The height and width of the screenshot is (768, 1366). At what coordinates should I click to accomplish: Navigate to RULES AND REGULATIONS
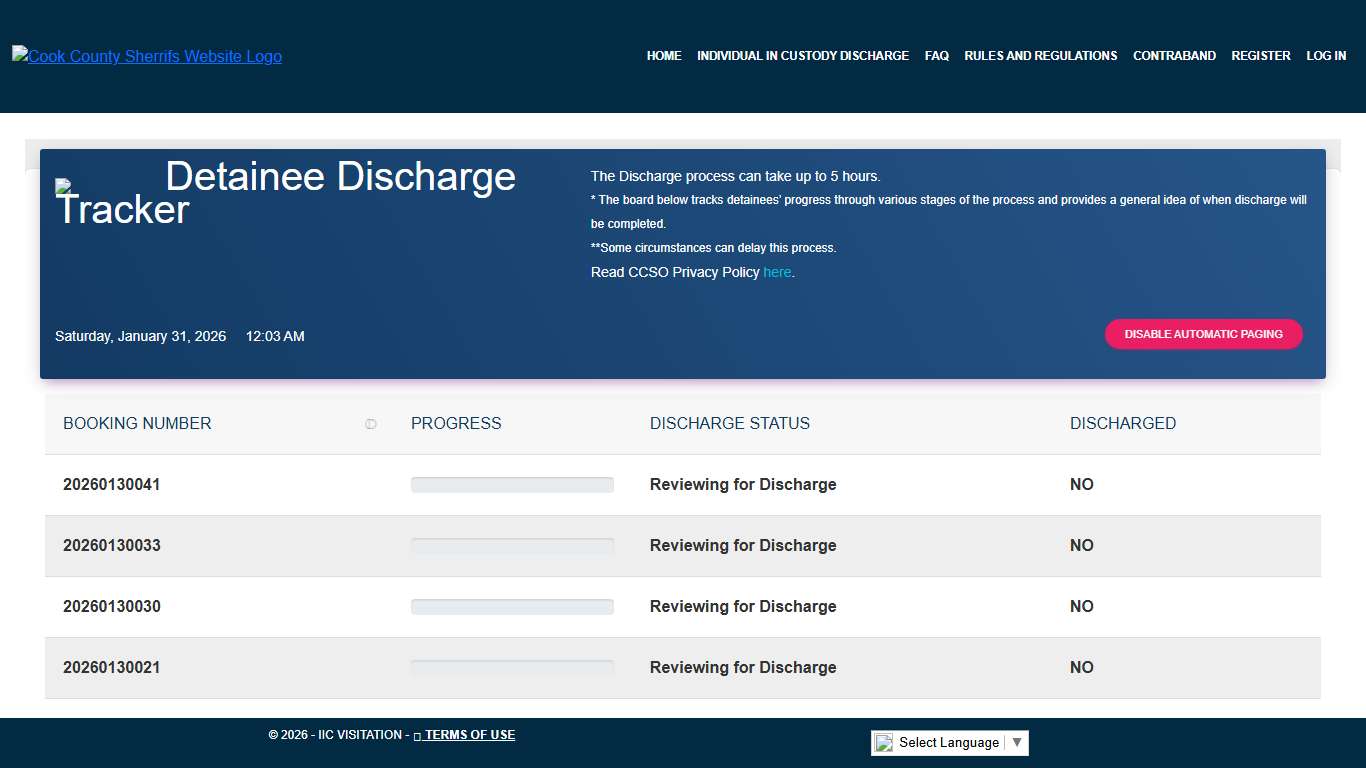pos(1040,56)
